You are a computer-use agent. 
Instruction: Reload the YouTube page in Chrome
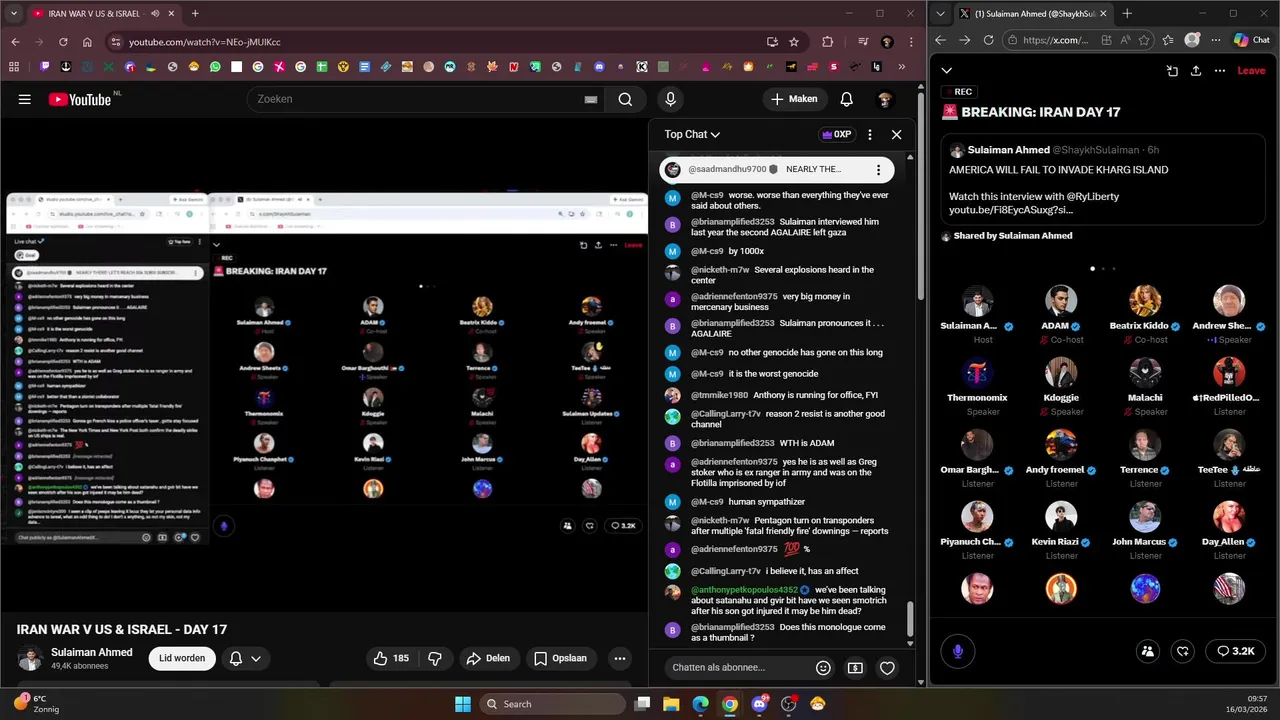coord(63,42)
